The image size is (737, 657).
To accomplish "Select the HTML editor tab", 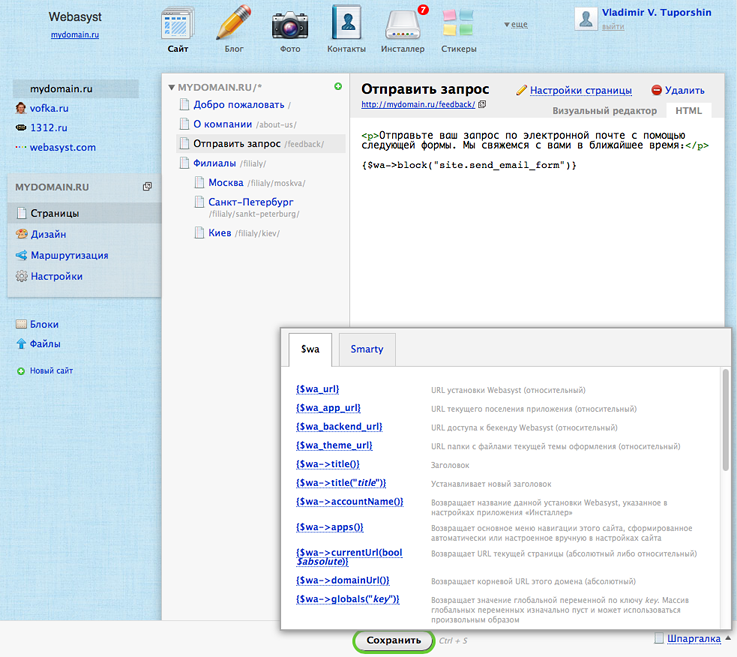I will point(688,111).
